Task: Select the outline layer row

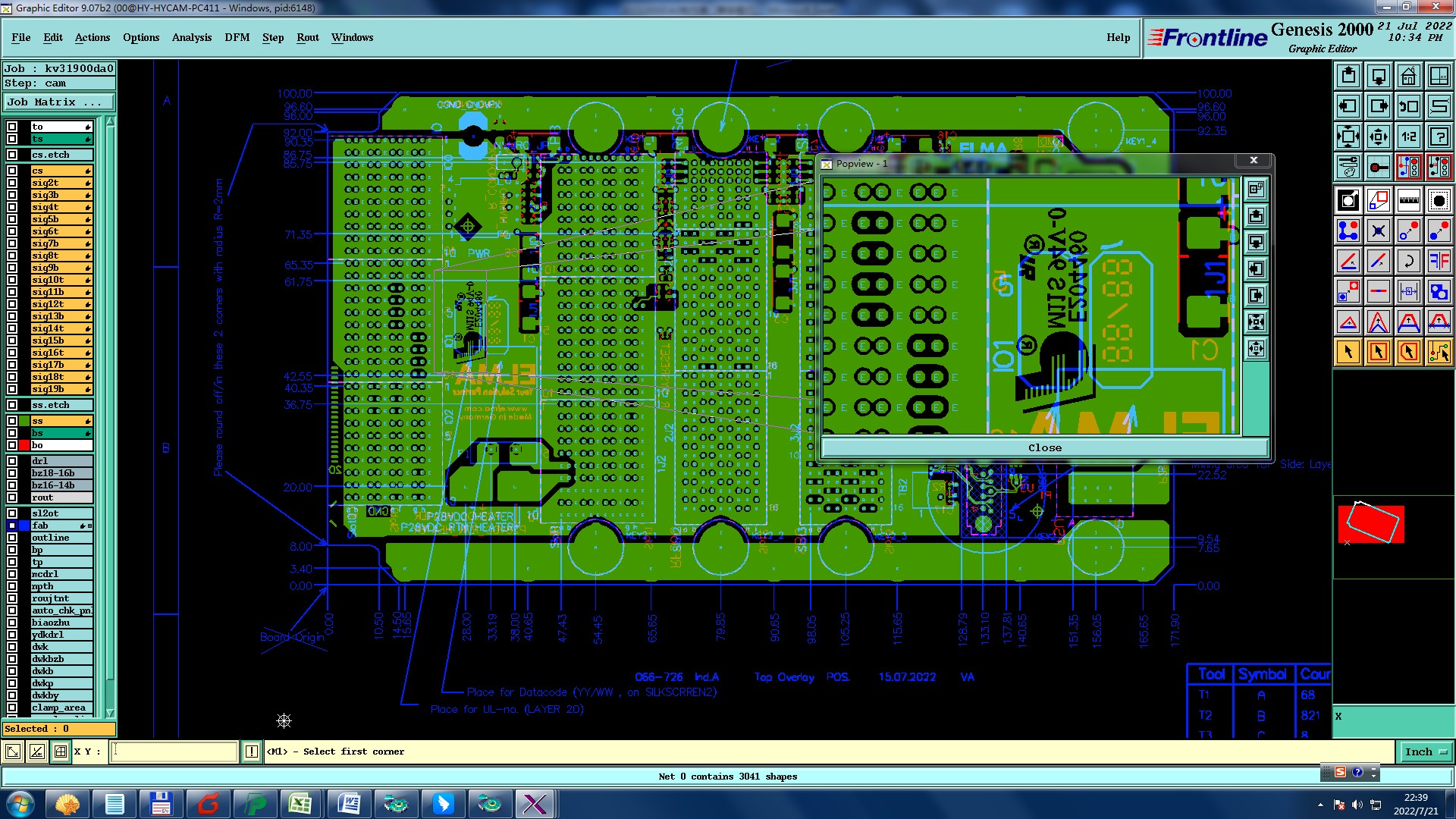Action: click(x=61, y=538)
